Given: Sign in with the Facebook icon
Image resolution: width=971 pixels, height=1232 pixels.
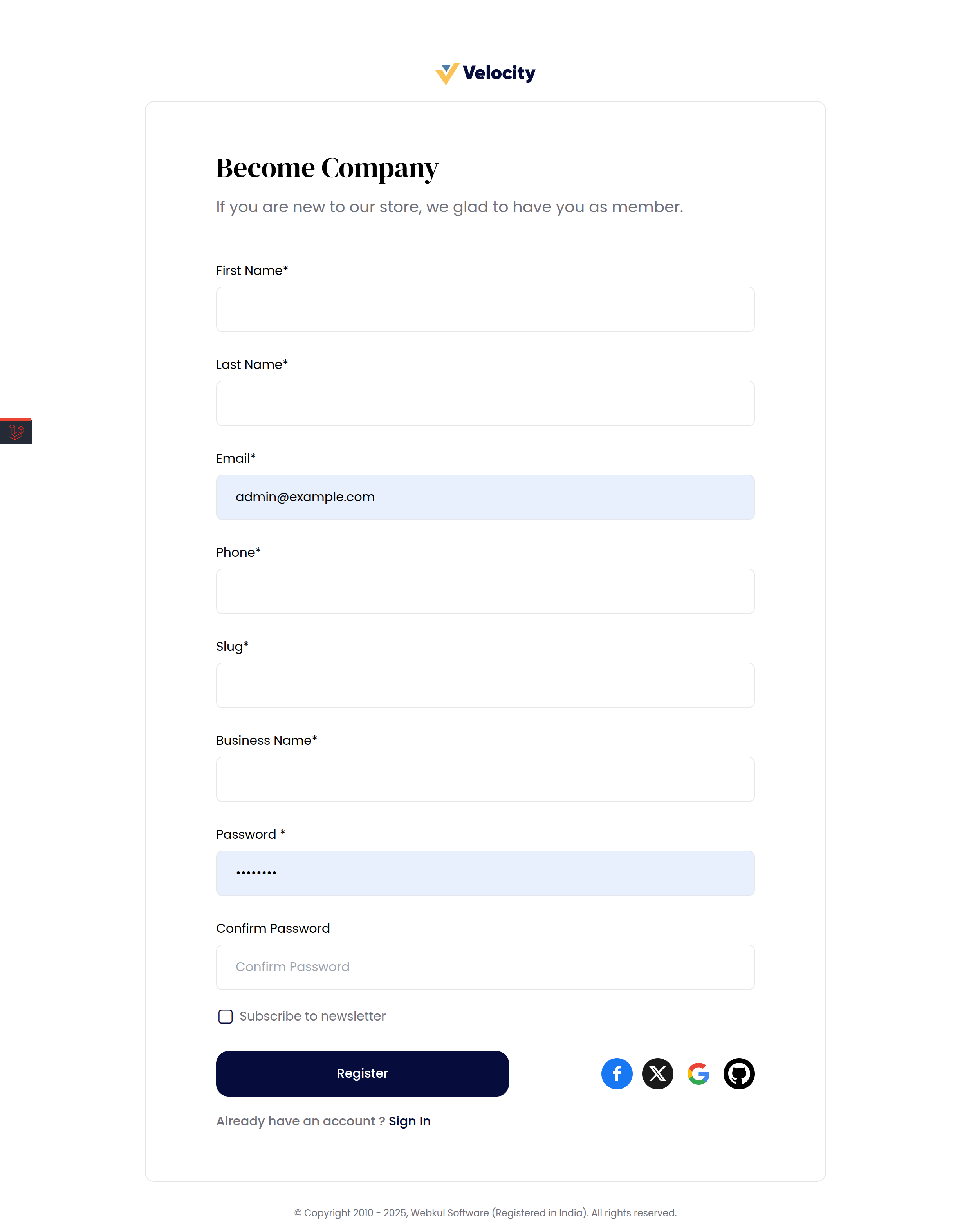Looking at the screenshot, I should pyautogui.click(x=617, y=1073).
